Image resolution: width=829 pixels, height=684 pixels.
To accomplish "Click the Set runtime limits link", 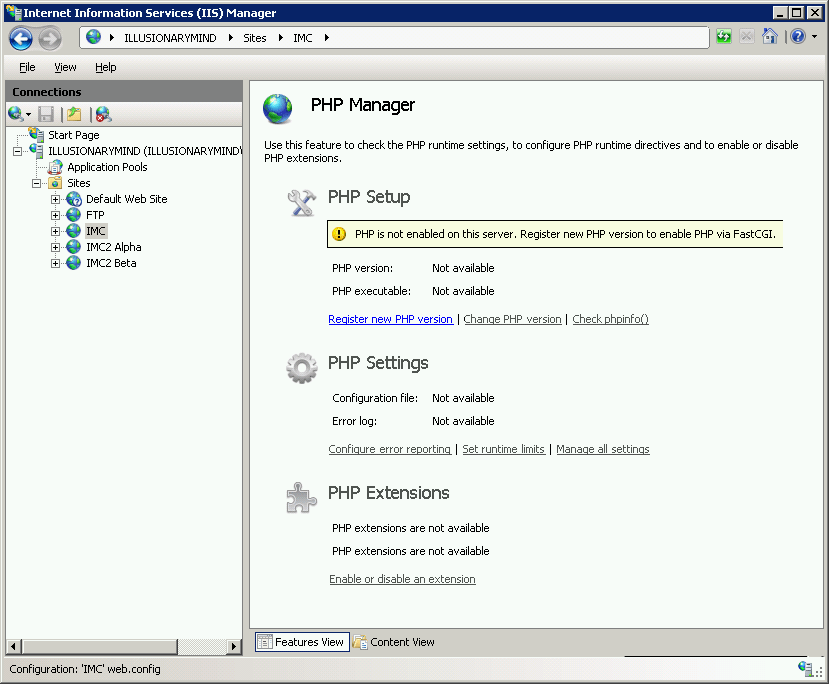I will pos(503,449).
